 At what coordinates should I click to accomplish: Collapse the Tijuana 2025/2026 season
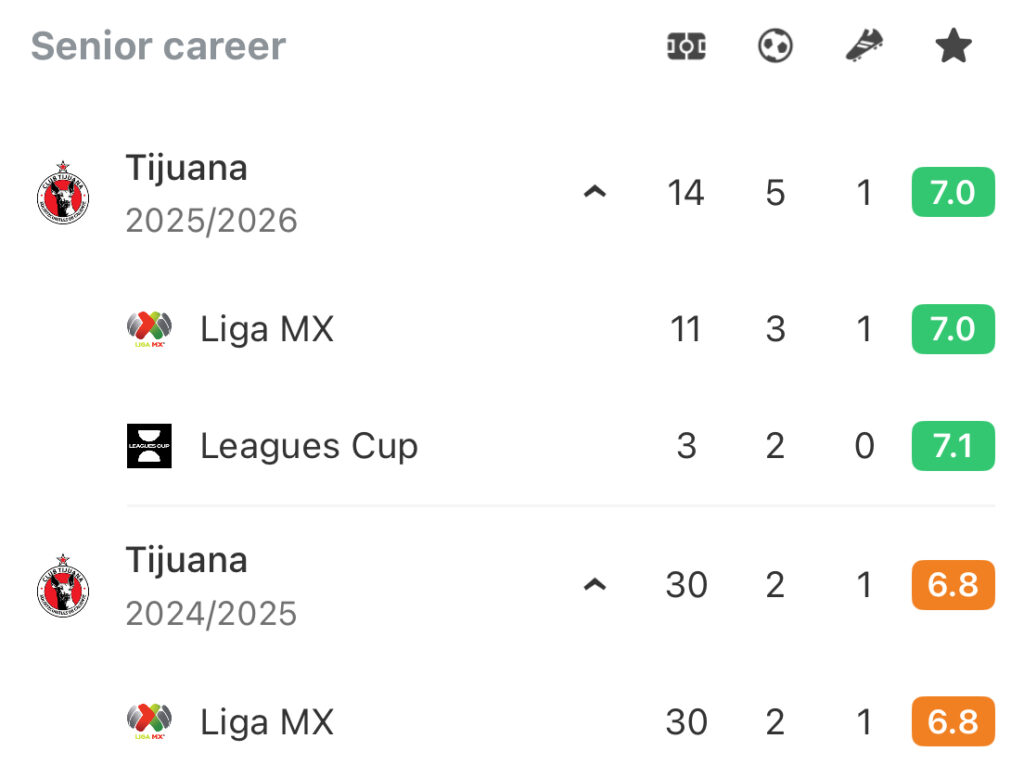(595, 192)
